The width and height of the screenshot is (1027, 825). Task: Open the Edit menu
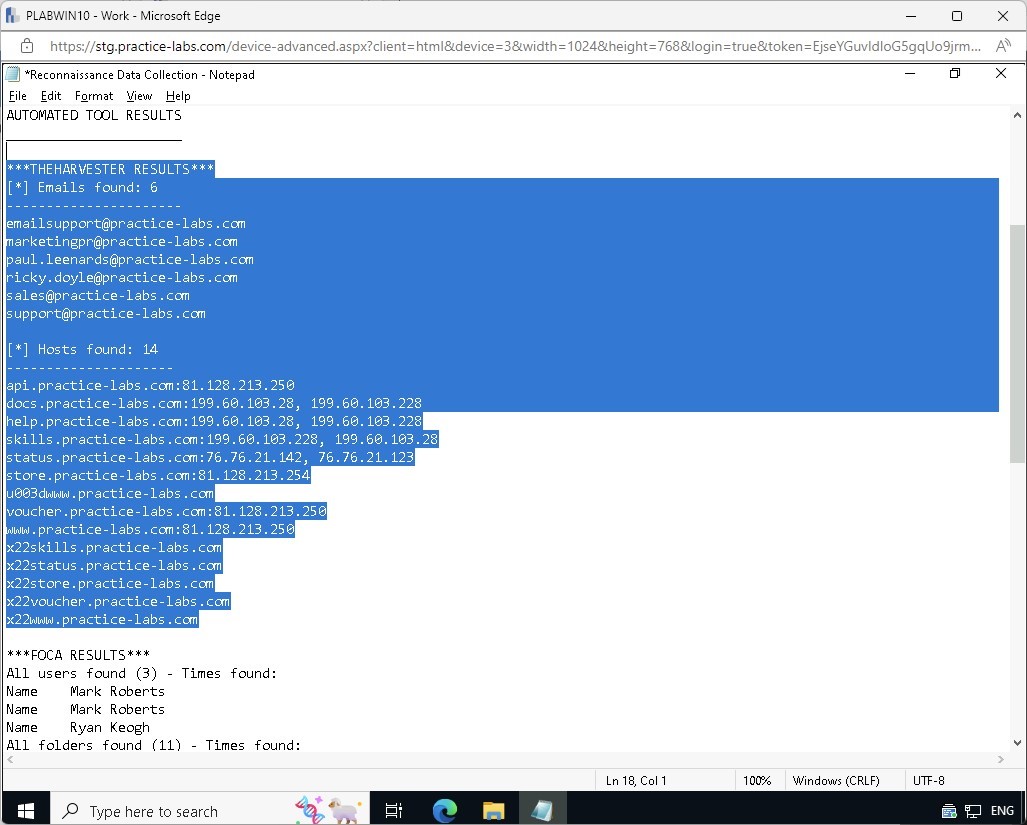pos(51,96)
